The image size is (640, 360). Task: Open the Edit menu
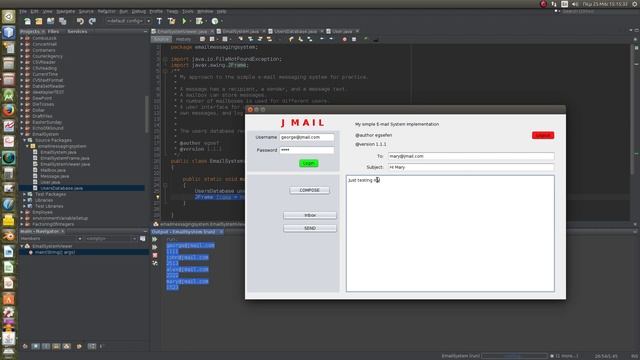(x=34, y=11)
